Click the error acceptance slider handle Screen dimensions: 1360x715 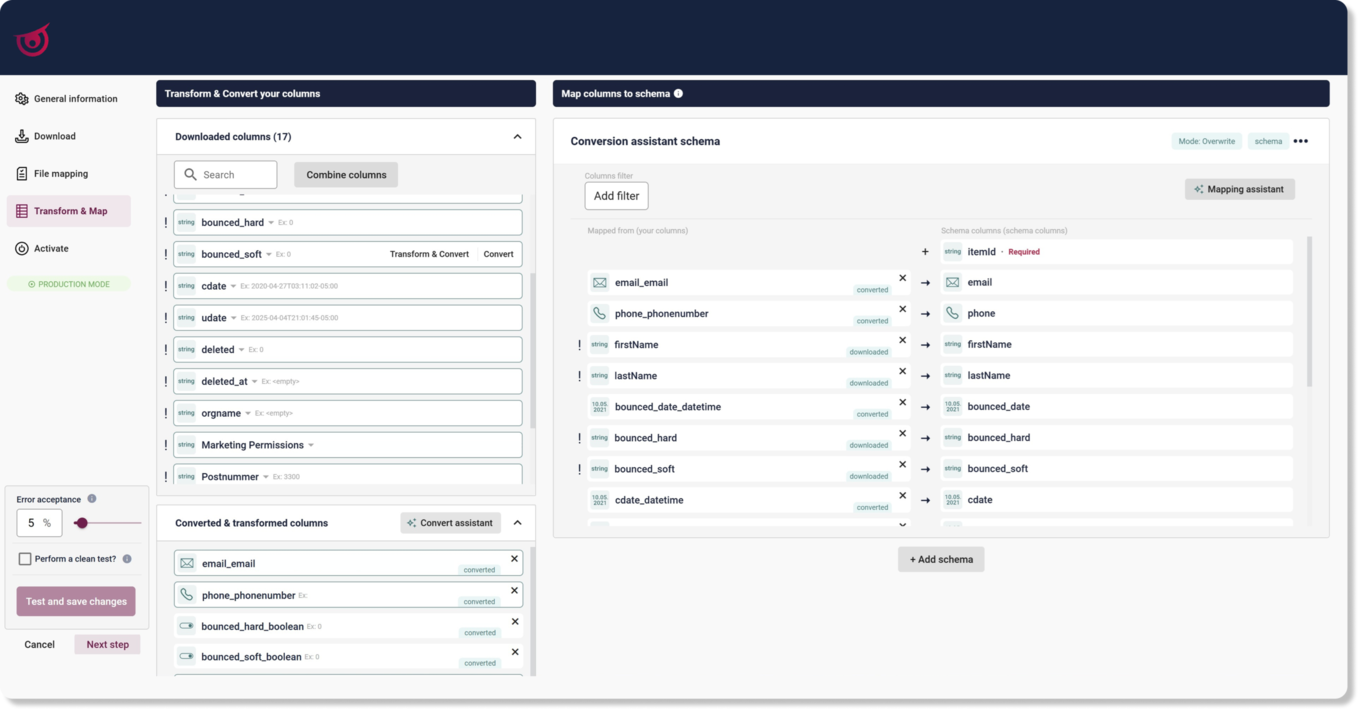[x=82, y=523]
